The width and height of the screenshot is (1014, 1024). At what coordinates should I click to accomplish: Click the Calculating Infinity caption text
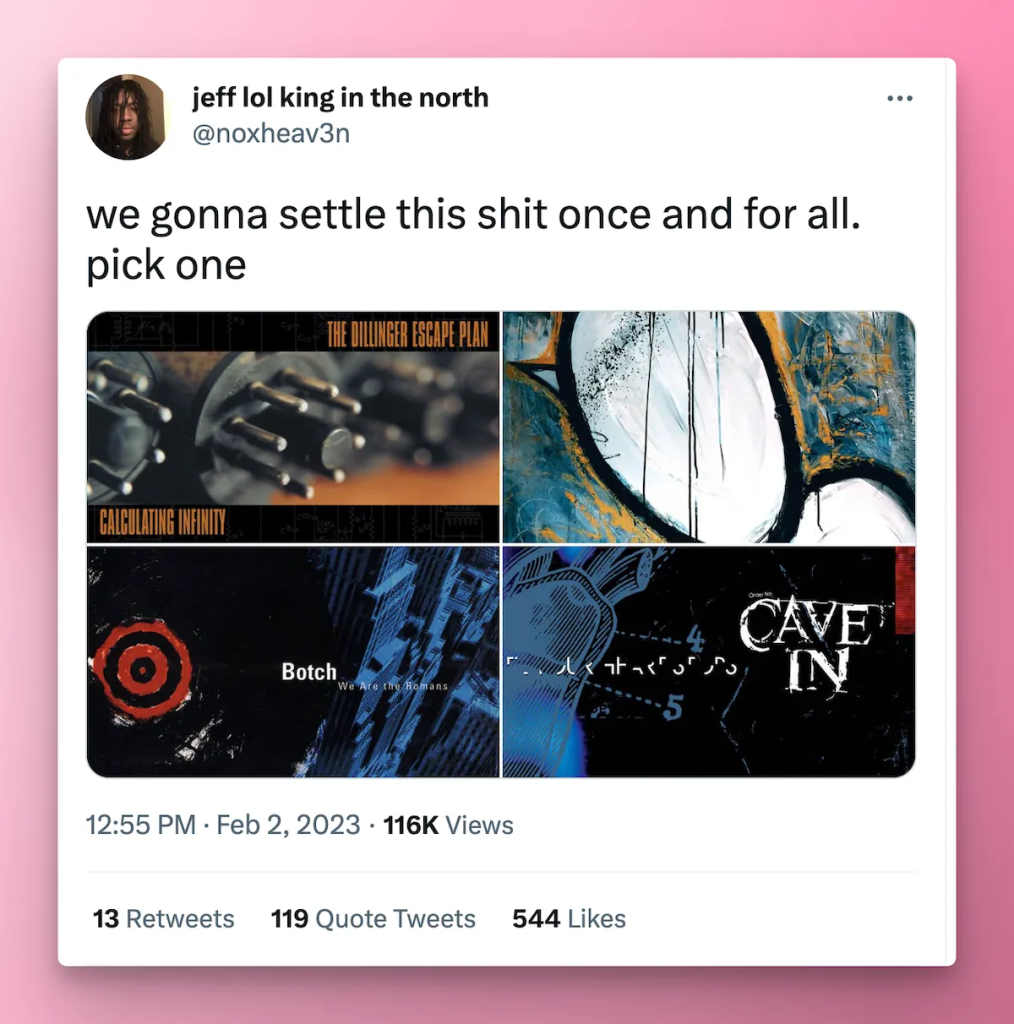[x=163, y=522]
